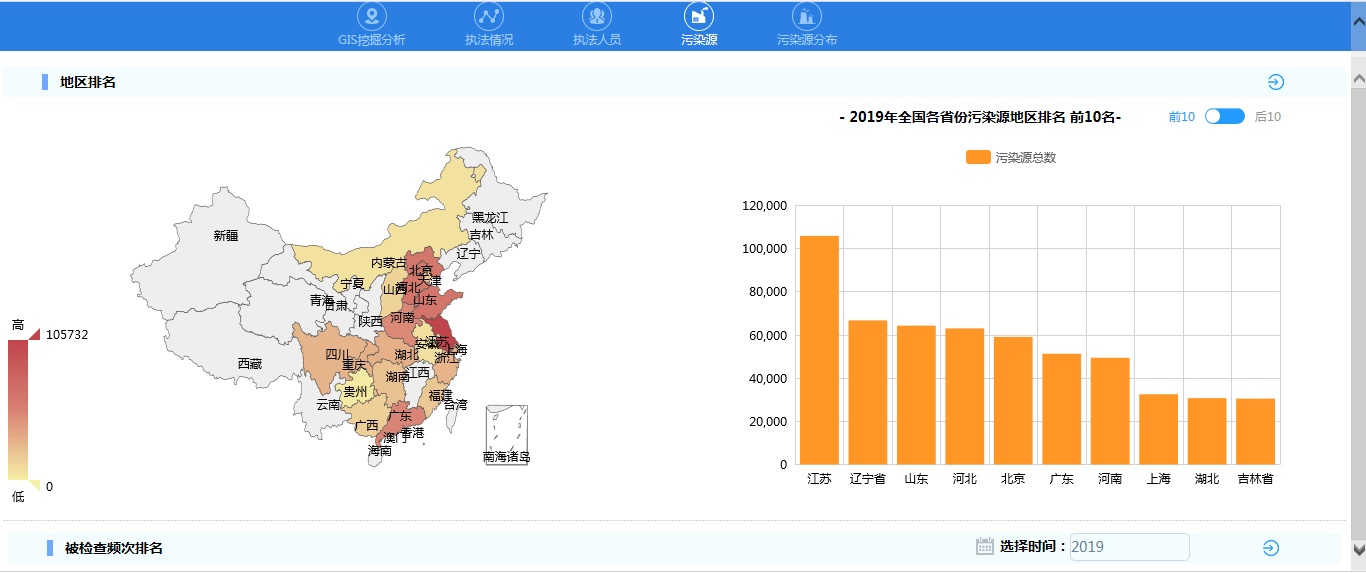Toggle the 前10/后10 ranking switch

(1224, 117)
